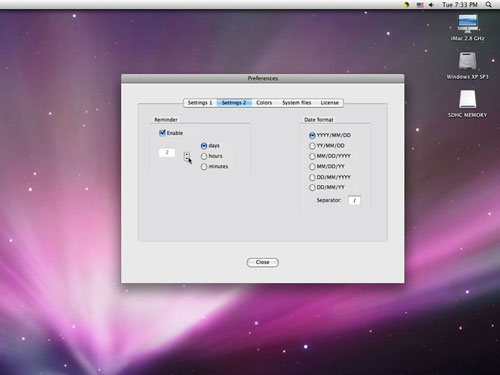Choose DD/MM/YYYY date format

(x=312, y=177)
